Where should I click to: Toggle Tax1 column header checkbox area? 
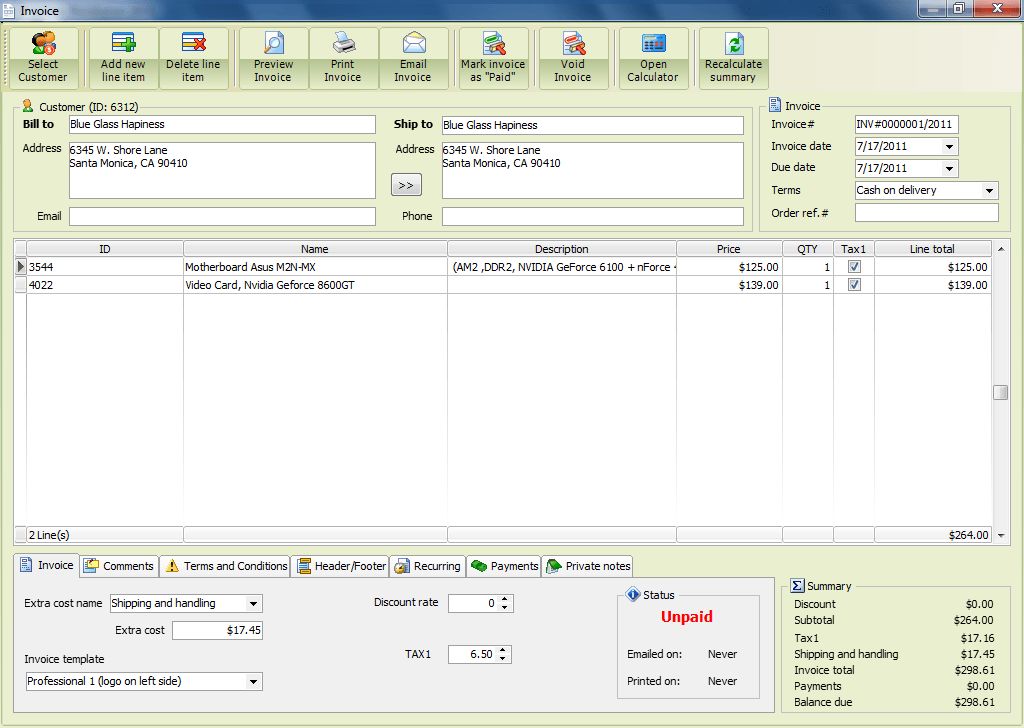[854, 248]
